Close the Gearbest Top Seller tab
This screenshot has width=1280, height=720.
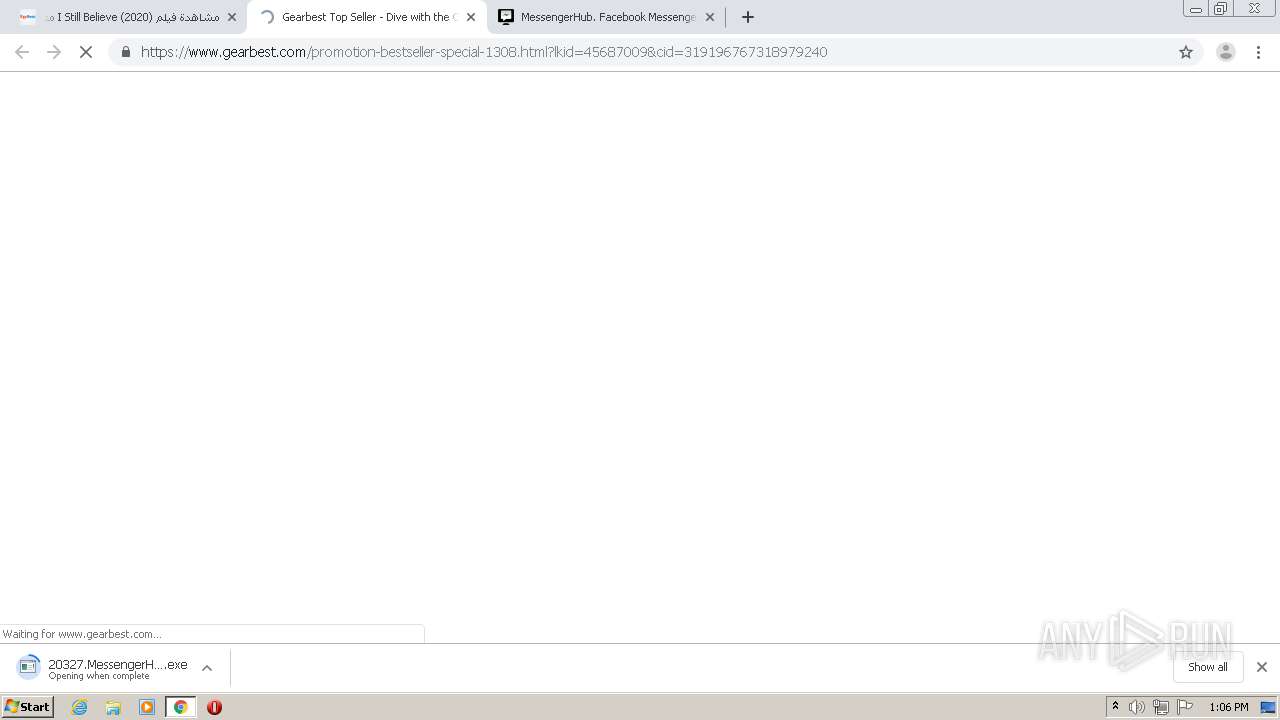(x=471, y=17)
